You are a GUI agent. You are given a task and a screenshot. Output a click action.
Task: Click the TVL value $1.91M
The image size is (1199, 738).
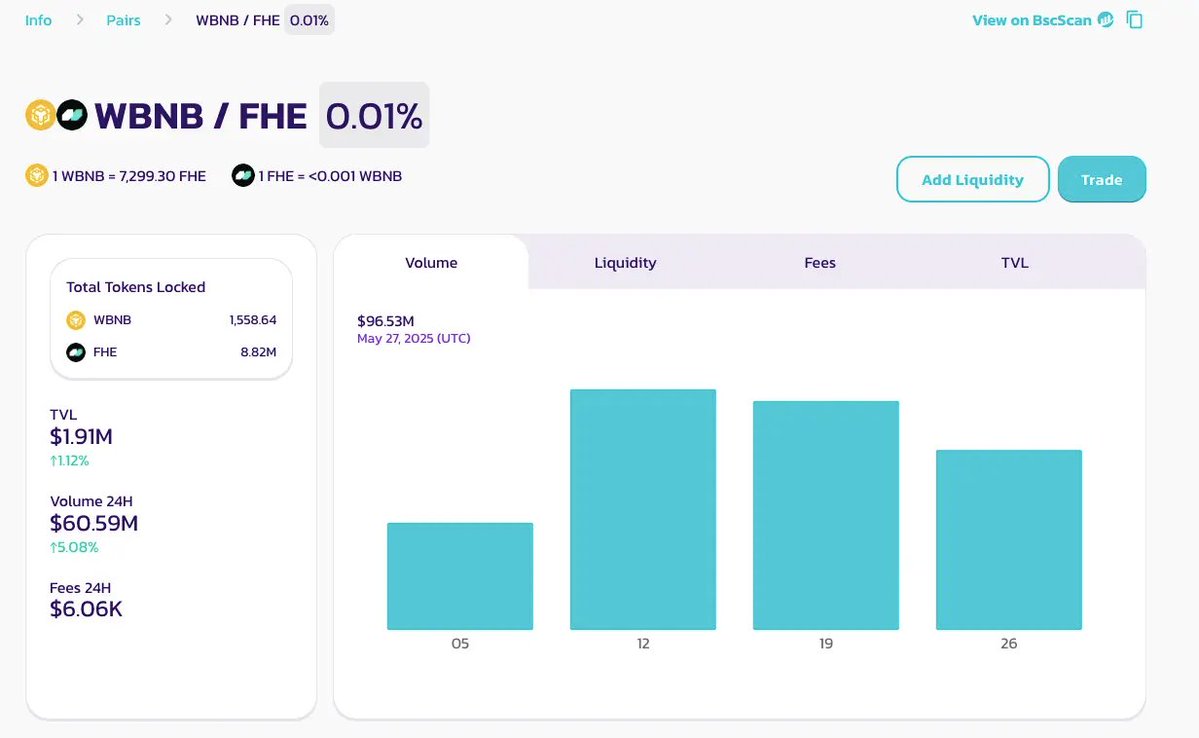pos(81,437)
